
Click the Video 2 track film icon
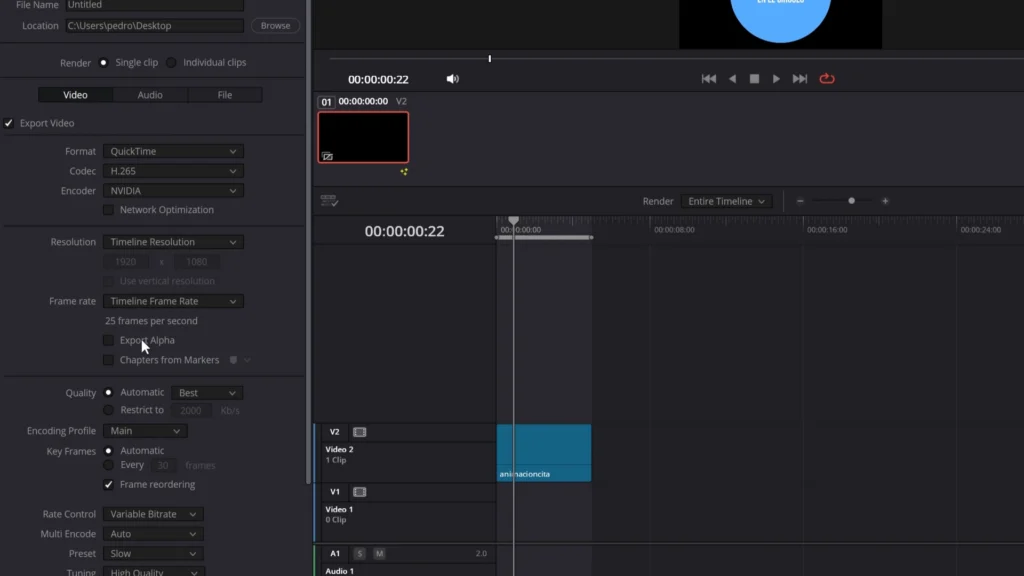(x=360, y=432)
